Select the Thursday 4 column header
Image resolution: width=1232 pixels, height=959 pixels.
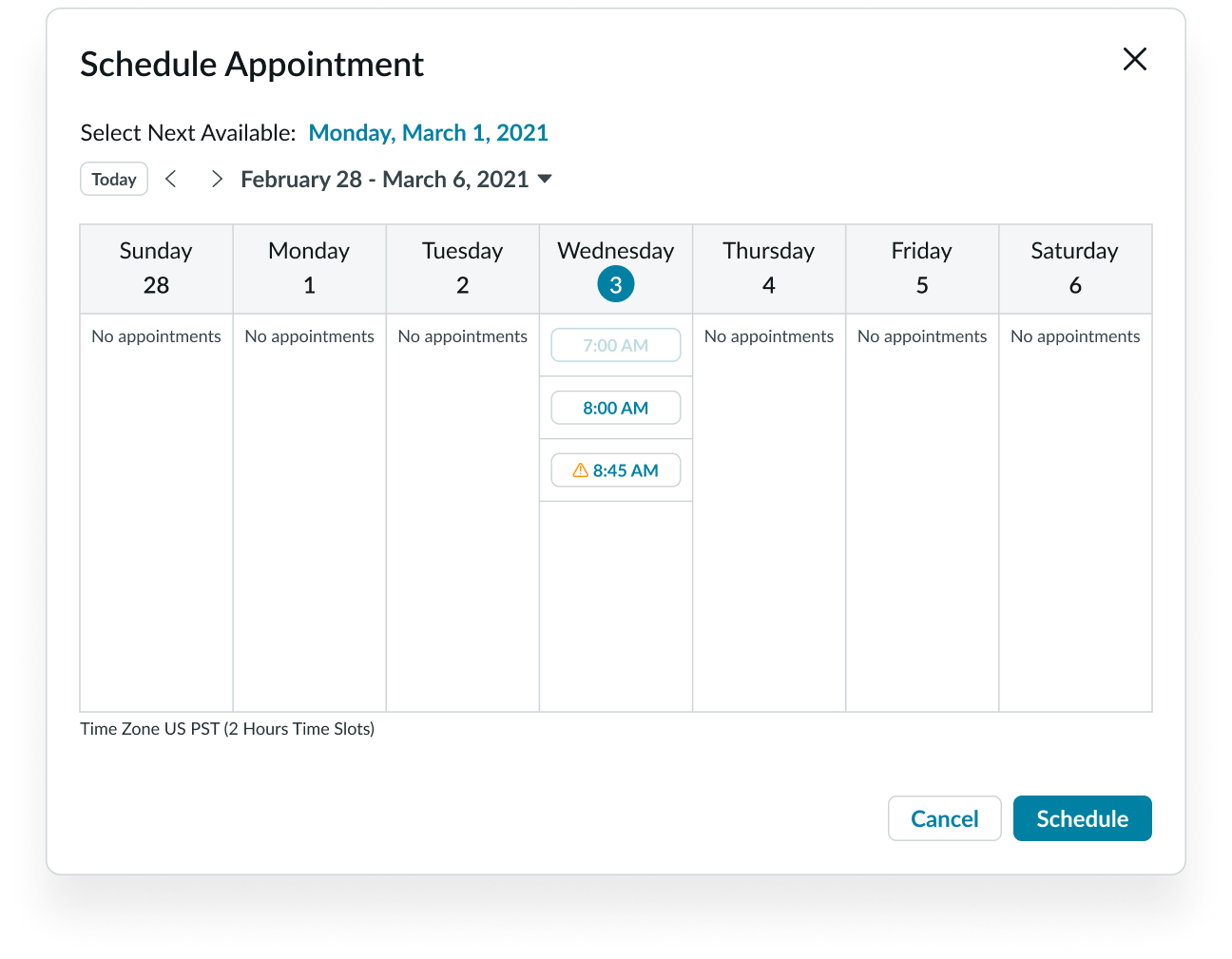[x=768, y=267]
